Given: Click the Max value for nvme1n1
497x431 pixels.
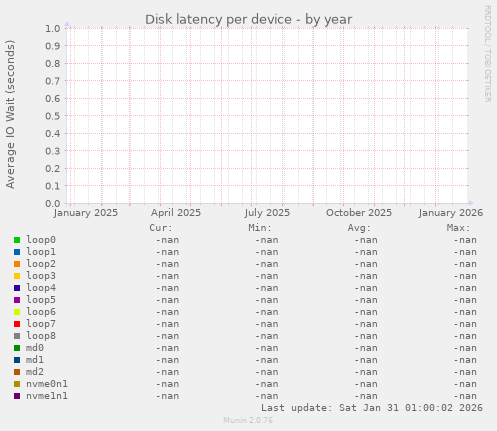Looking at the screenshot, I should pos(465,396).
